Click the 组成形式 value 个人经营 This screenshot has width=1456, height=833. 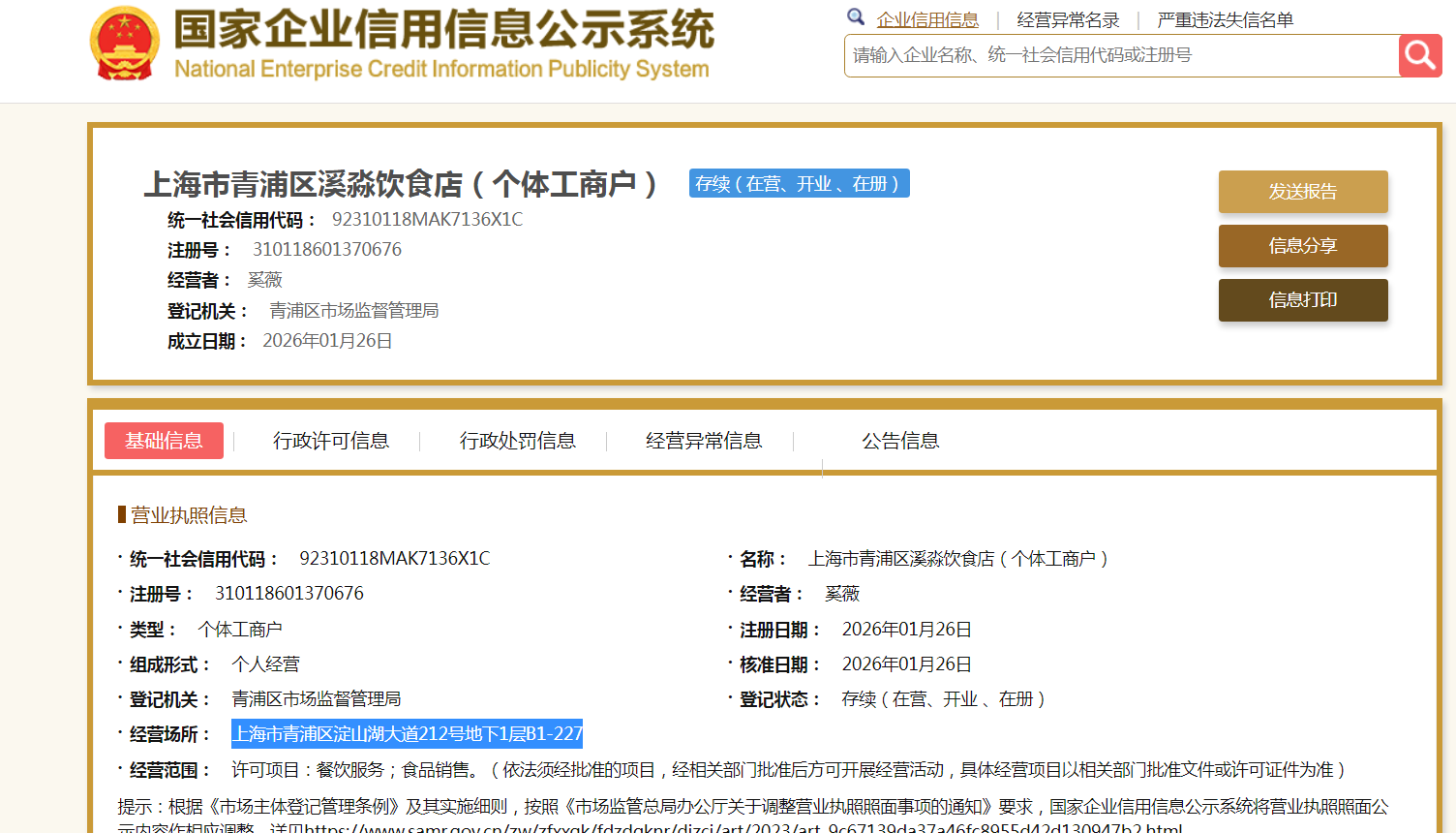point(265,664)
